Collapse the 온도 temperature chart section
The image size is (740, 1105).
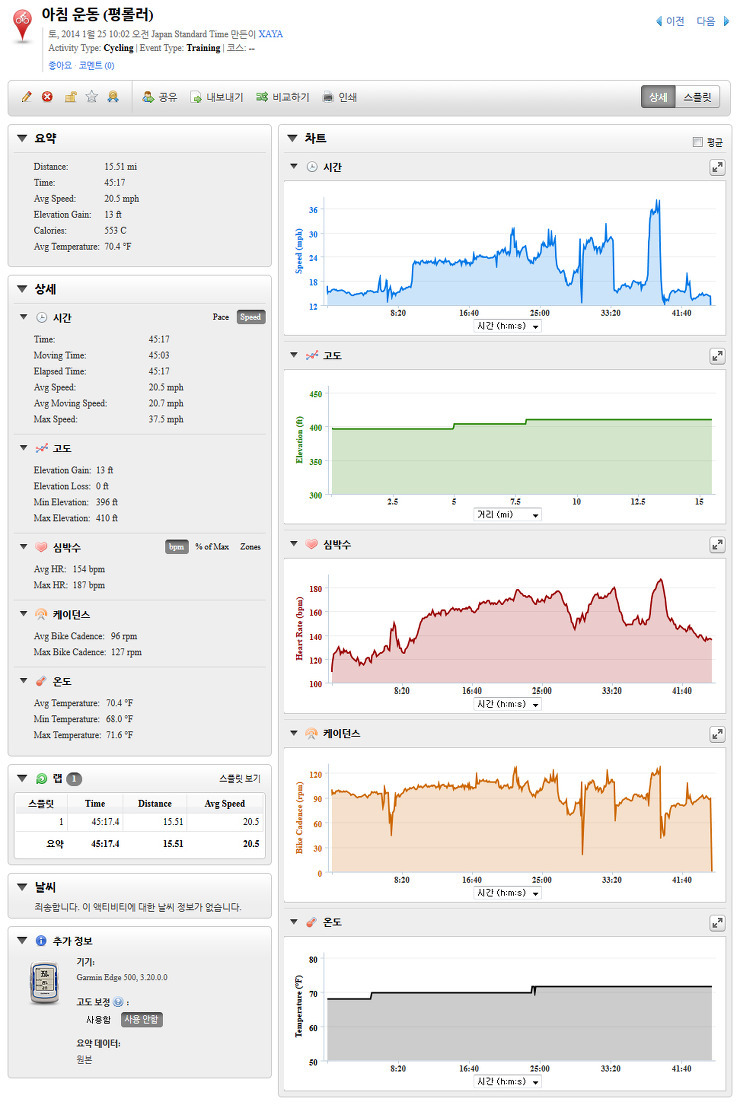pyautogui.click(x=294, y=922)
